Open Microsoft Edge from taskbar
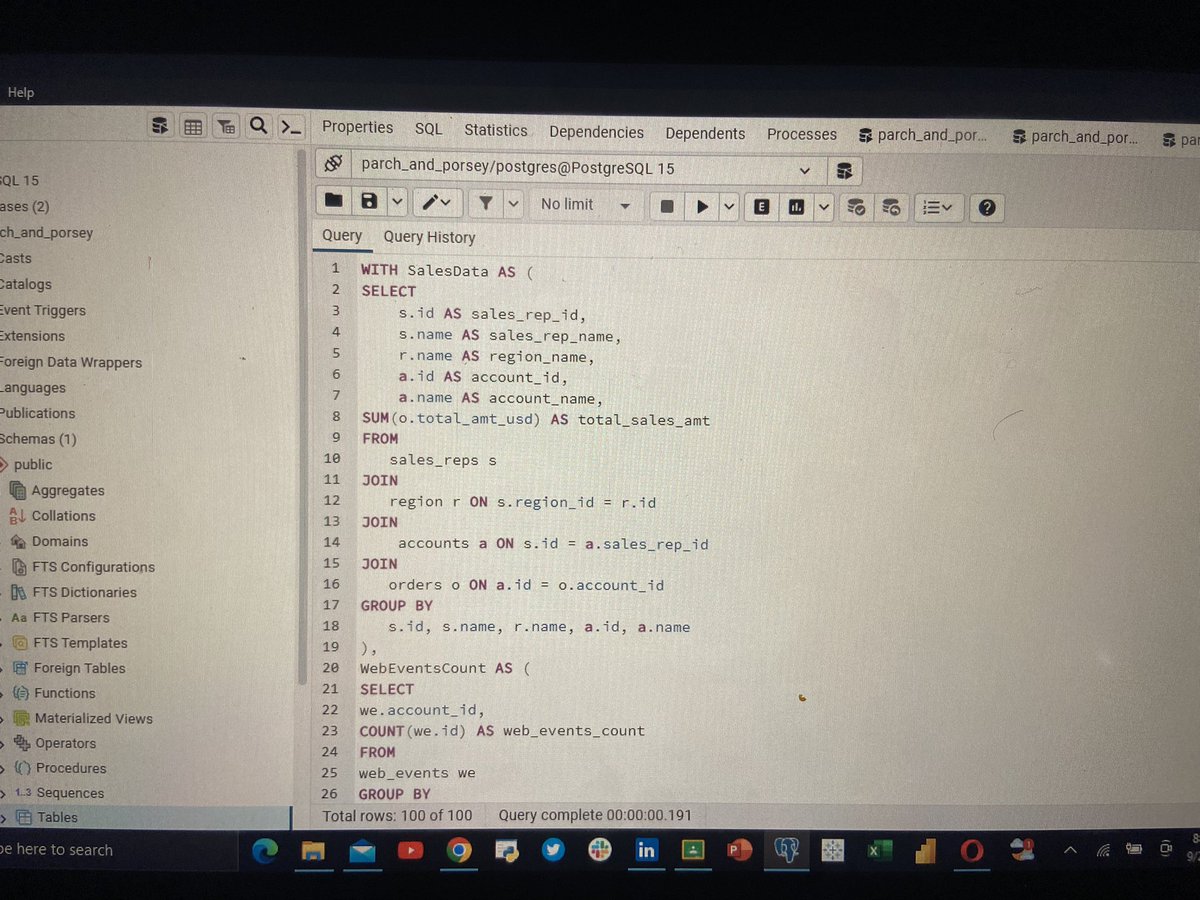1200x900 pixels. (266, 850)
